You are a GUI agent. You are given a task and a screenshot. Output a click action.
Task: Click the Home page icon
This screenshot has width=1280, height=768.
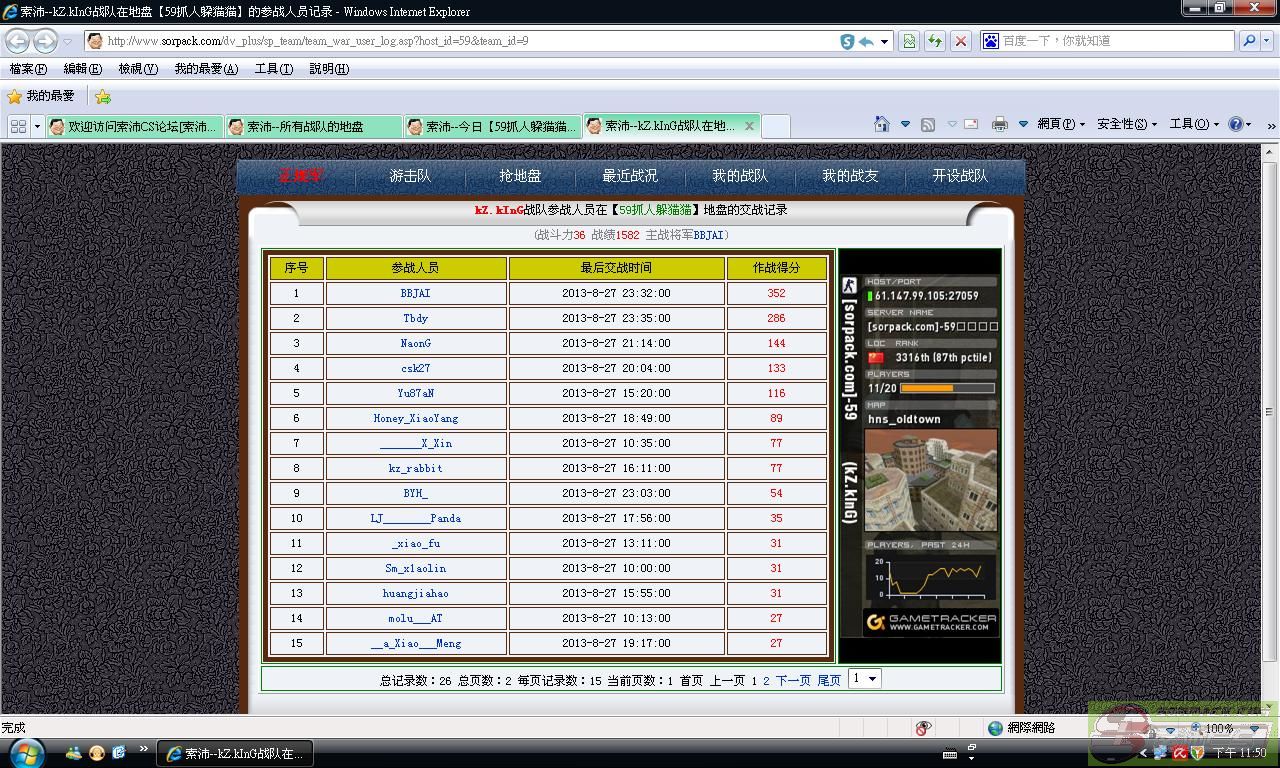(881, 124)
